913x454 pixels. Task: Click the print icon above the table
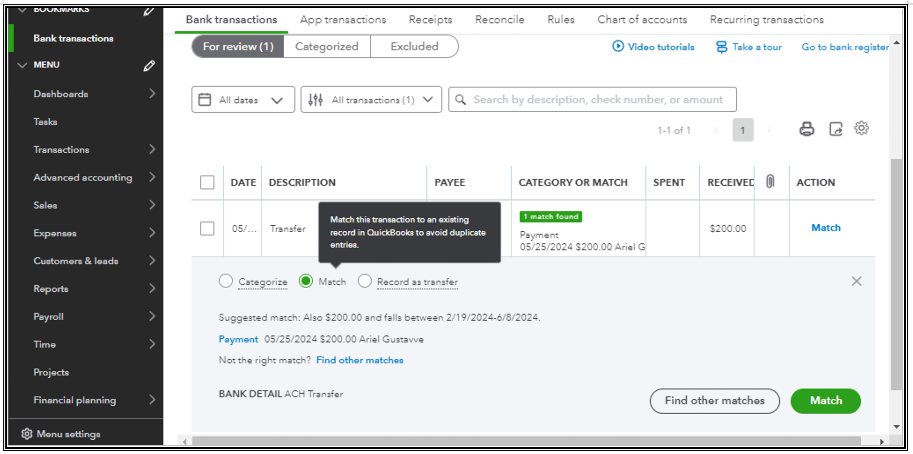point(806,129)
